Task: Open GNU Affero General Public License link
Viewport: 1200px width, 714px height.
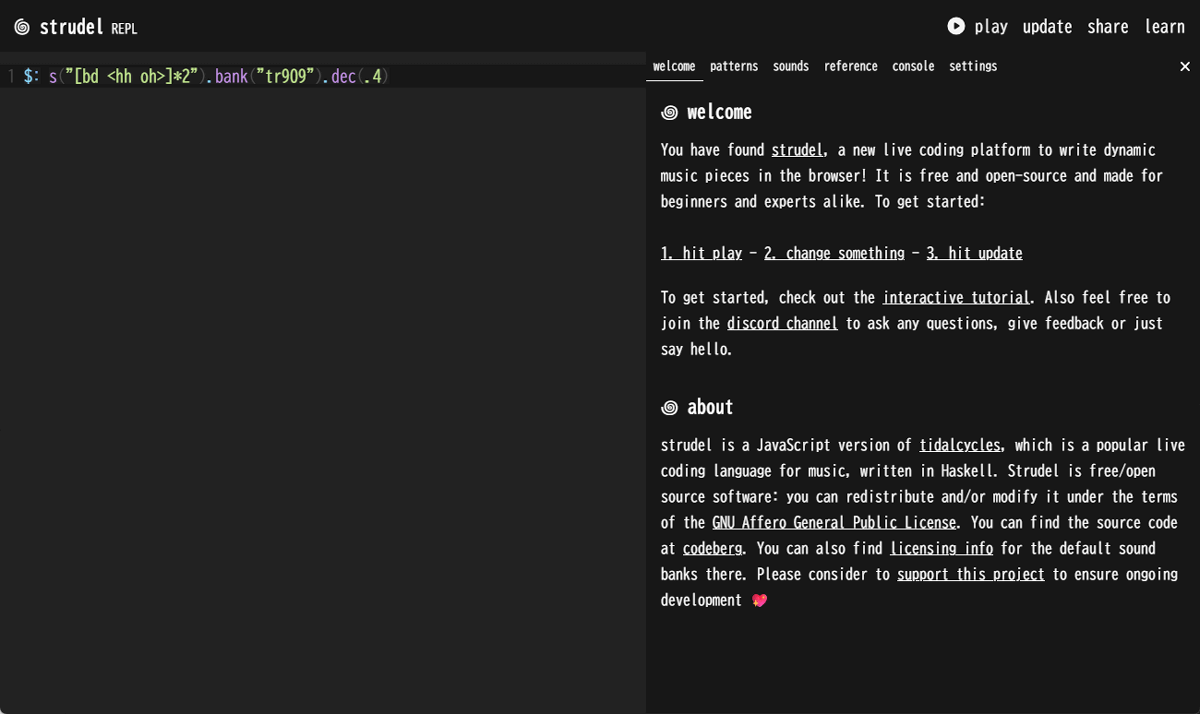Action: [x=833, y=523]
